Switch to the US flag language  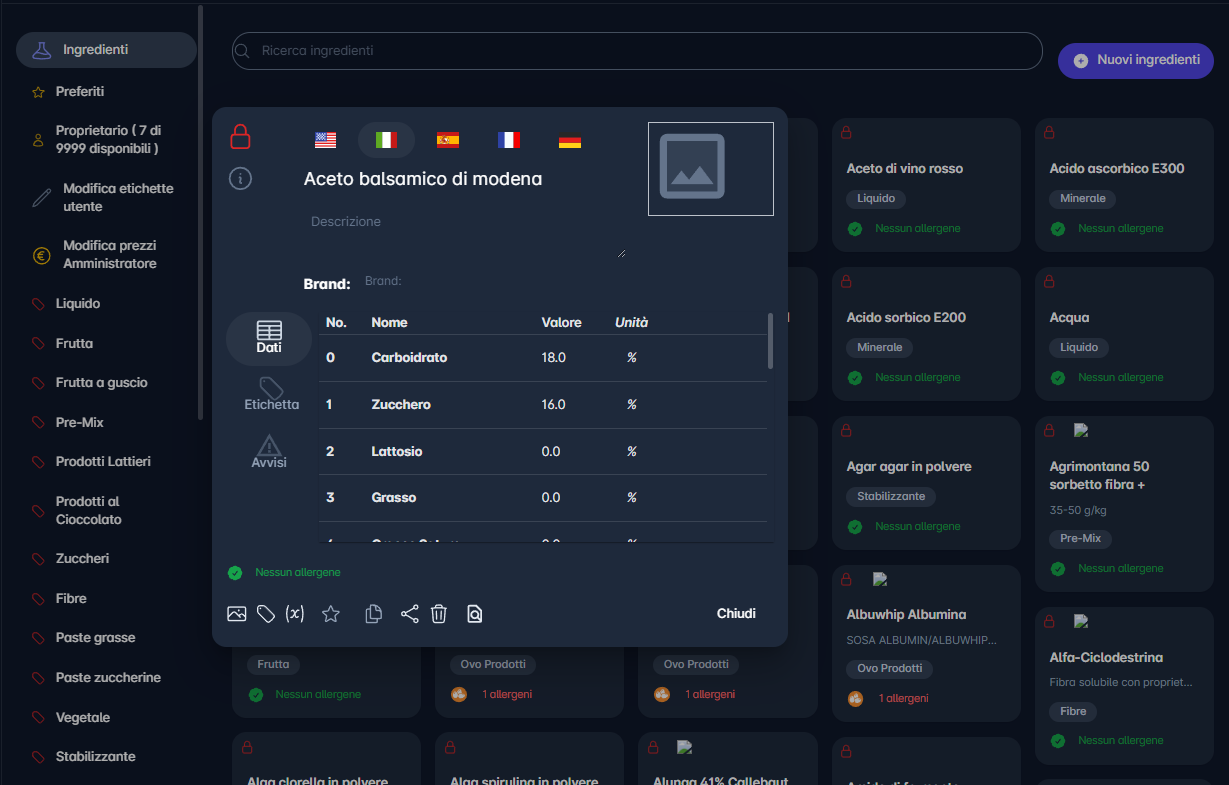[x=326, y=140]
